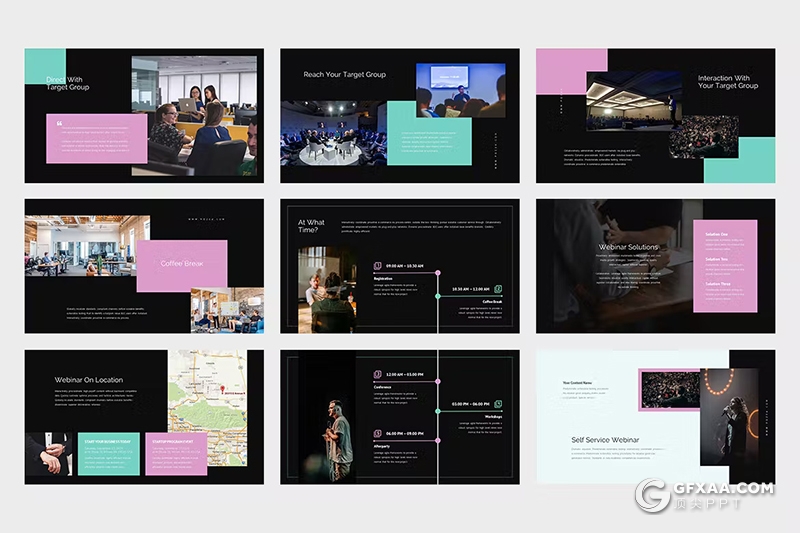Click the Afterparty icon at 06:00 PM
The width and height of the screenshot is (800, 533).
point(377,434)
